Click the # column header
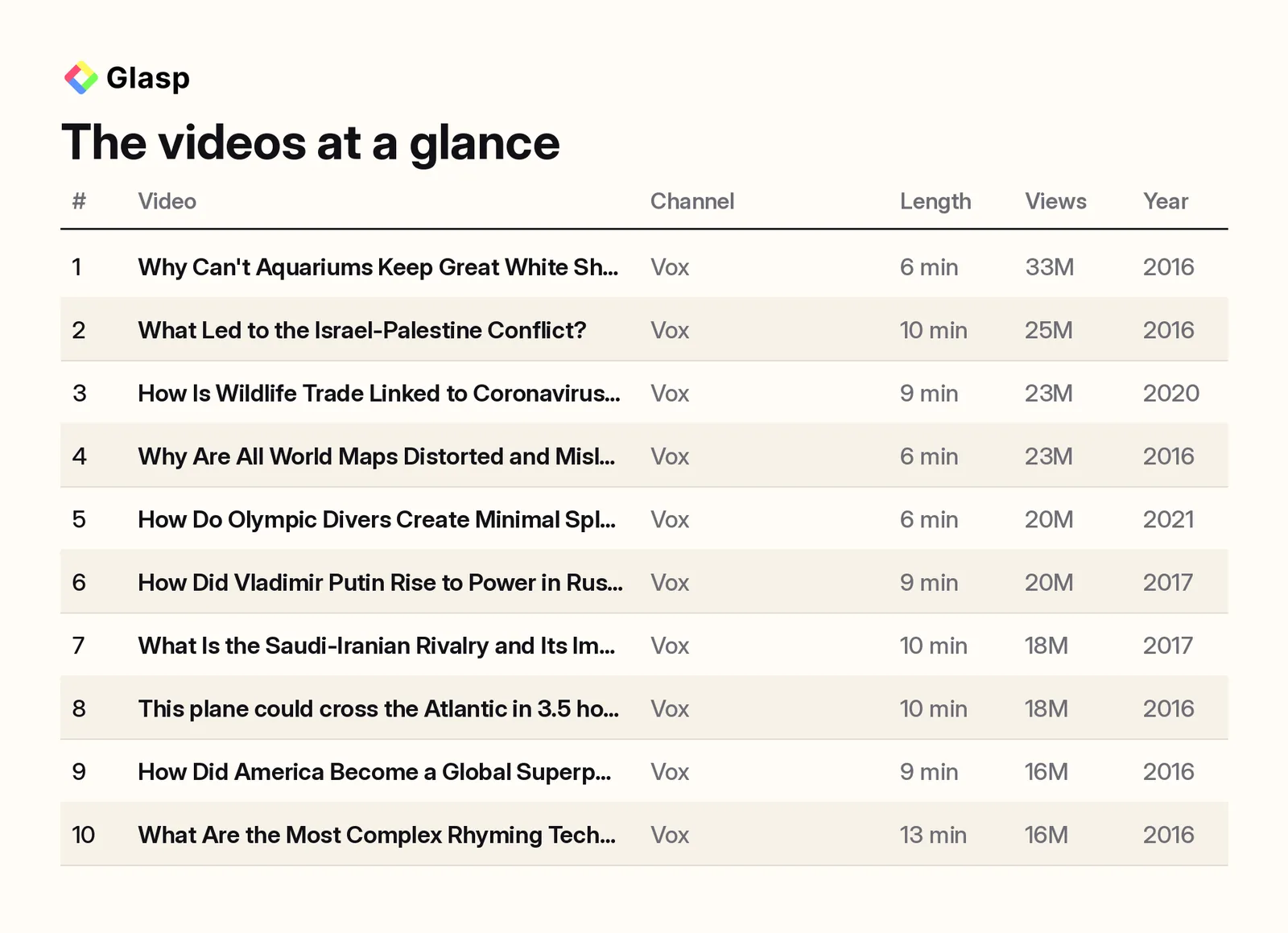 point(79,201)
